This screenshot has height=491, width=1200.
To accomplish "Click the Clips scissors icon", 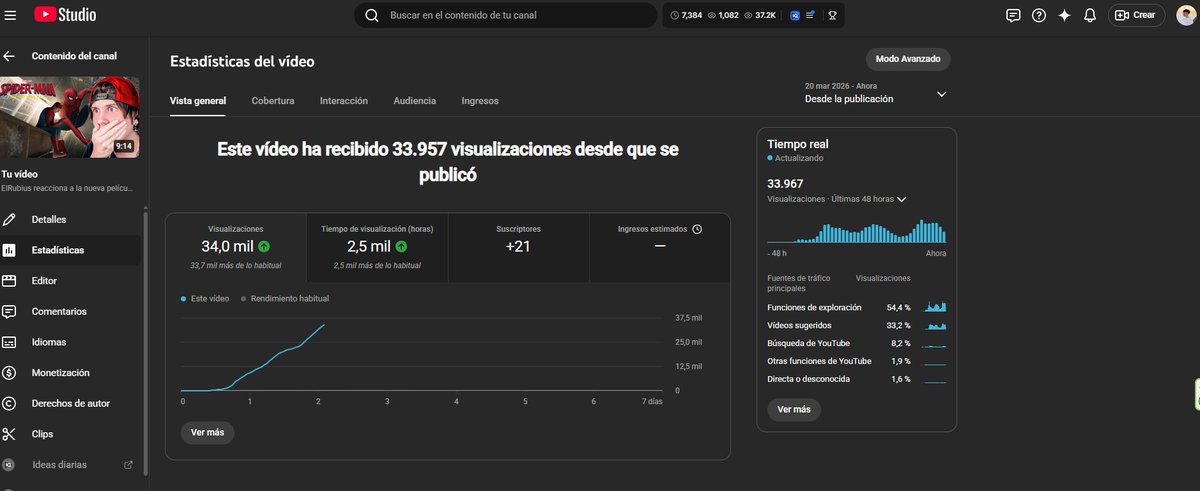I will coord(10,434).
